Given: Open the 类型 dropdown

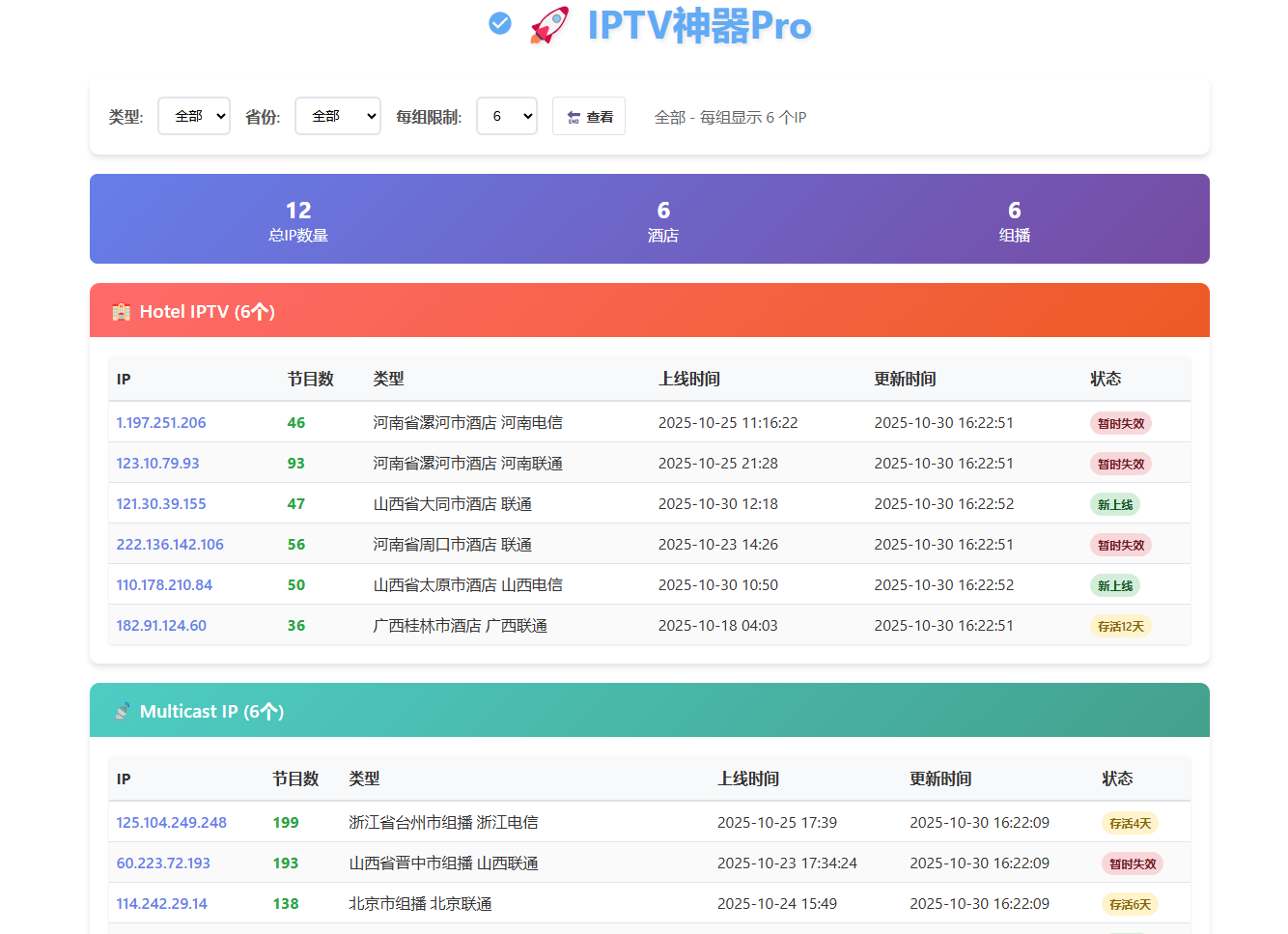Looking at the screenshot, I should tap(194, 116).
